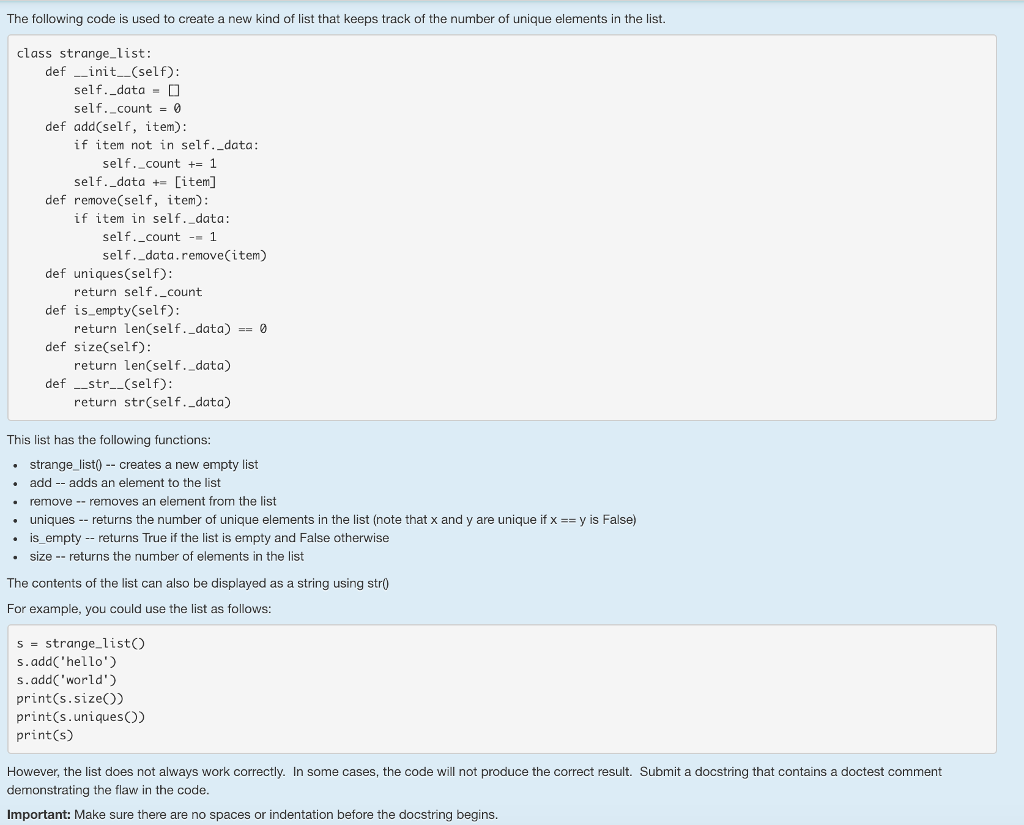Select the strange_list() bullet item

point(144,464)
